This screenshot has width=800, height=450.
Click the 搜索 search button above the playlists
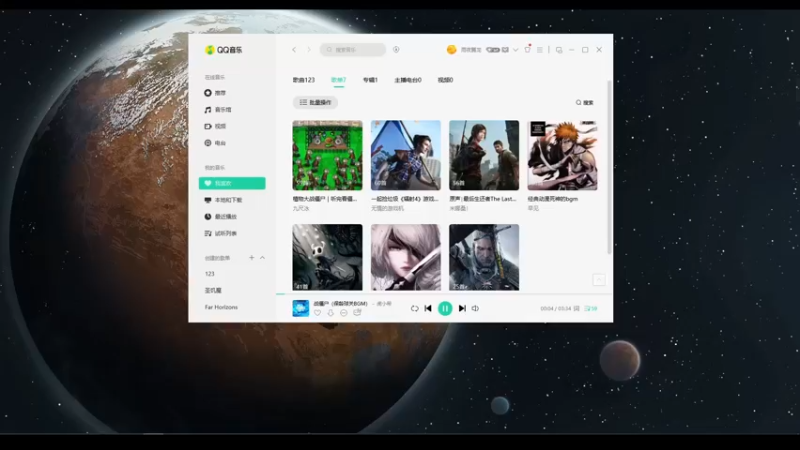(x=585, y=103)
